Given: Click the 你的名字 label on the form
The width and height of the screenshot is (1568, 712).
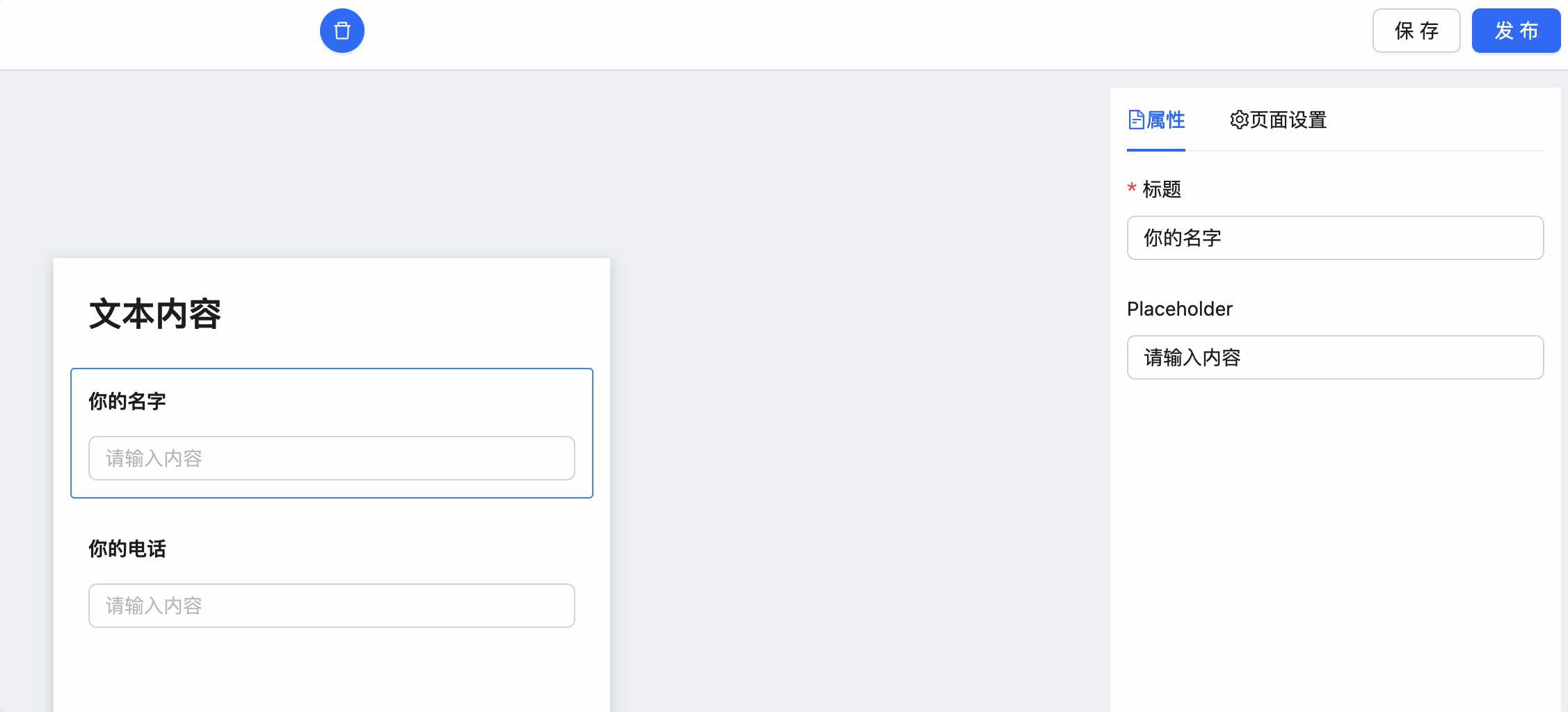Looking at the screenshot, I should click(x=127, y=401).
